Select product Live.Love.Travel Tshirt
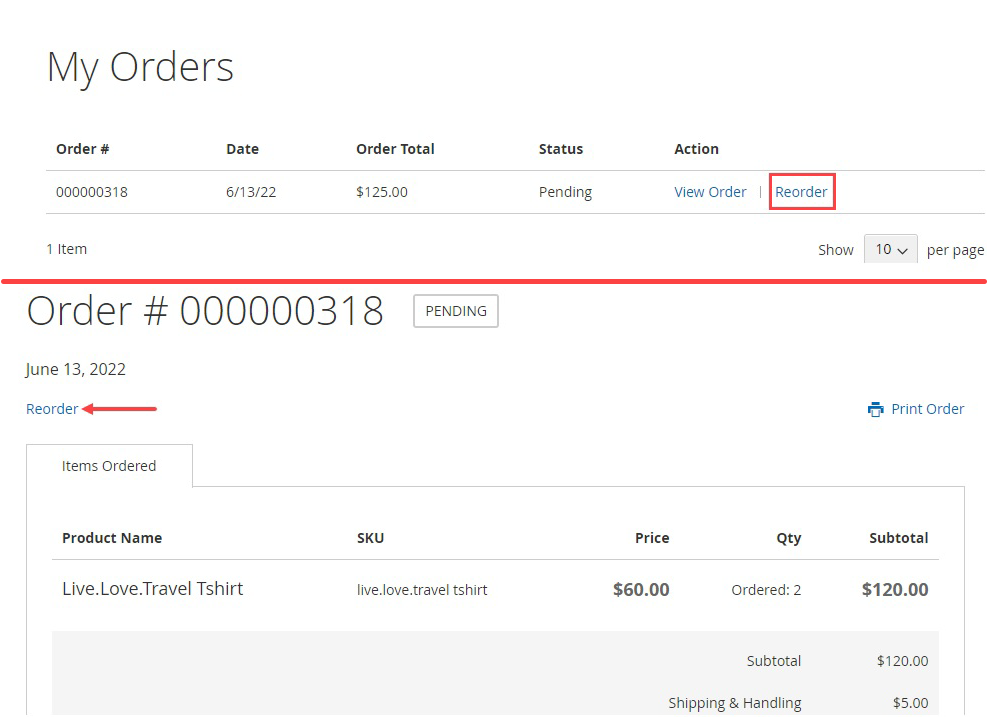This screenshot has width=988, height=717. click(x=152, y=588)
